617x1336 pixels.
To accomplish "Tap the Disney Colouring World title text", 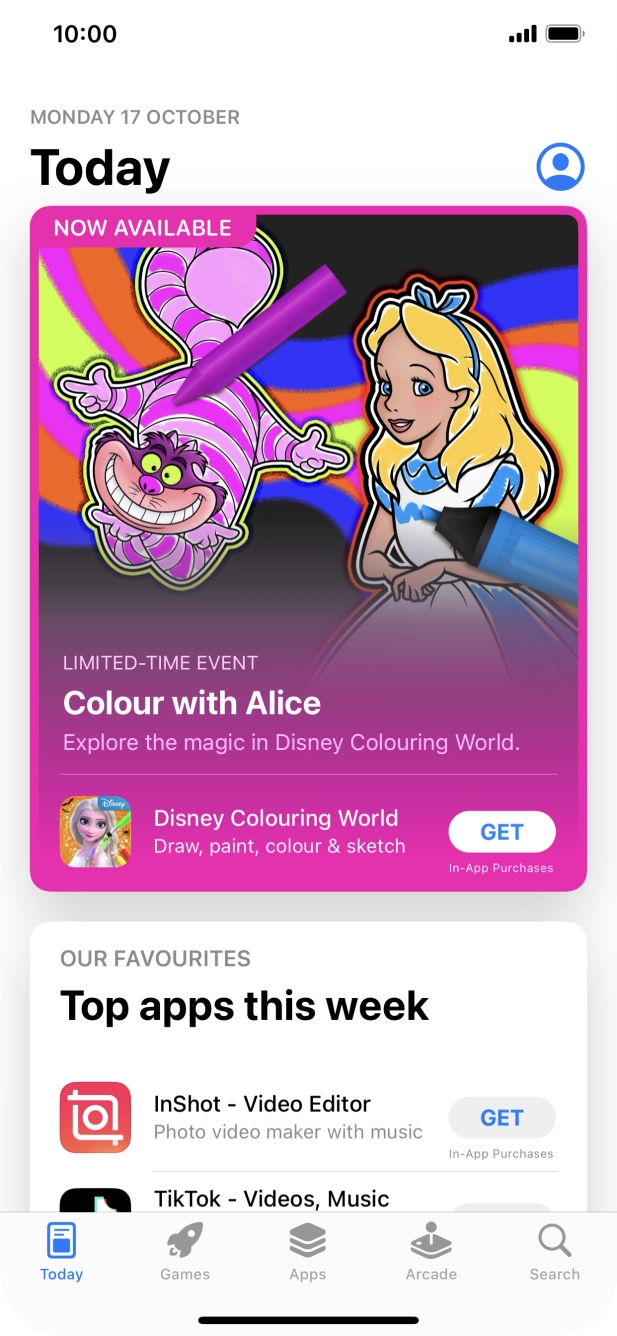I will click(x=276, y=818).
